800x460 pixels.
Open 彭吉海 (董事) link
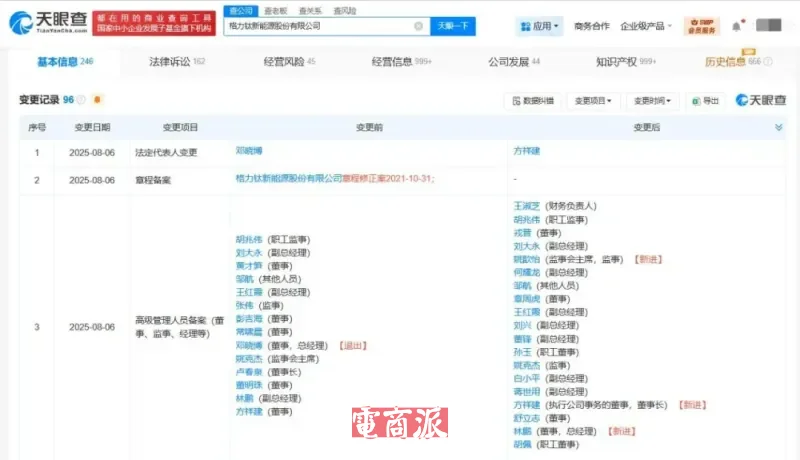tap(249, 319)
